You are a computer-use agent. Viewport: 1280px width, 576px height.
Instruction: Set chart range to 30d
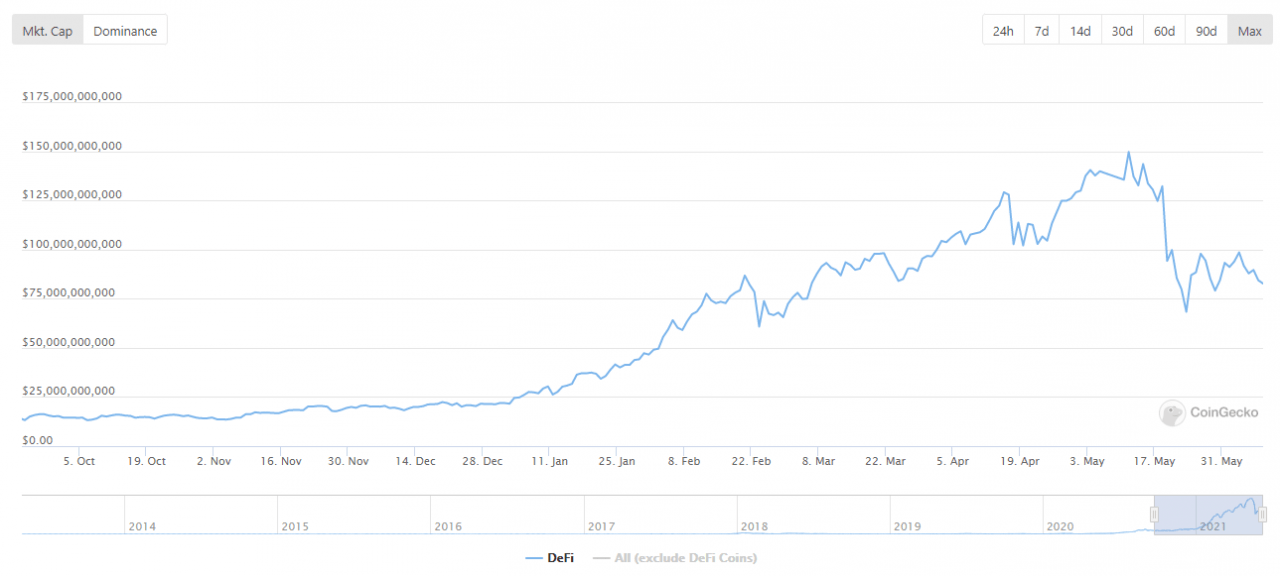(x=1122, y=31)
